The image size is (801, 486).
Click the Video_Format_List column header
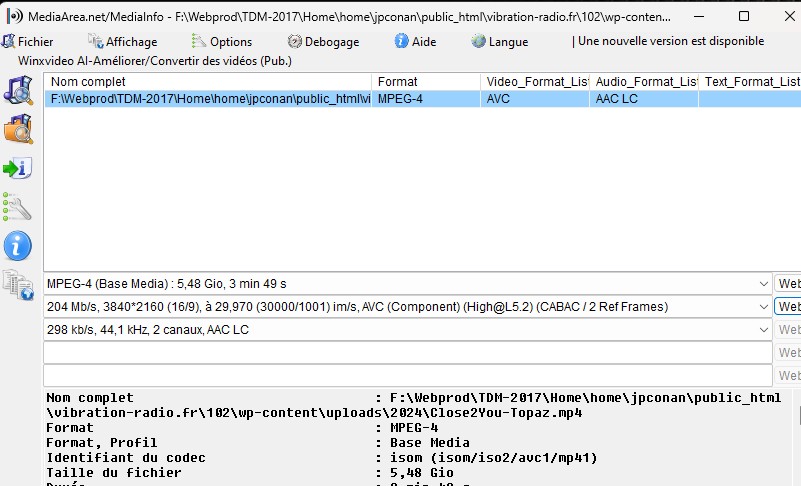click(x=534, y=81)
